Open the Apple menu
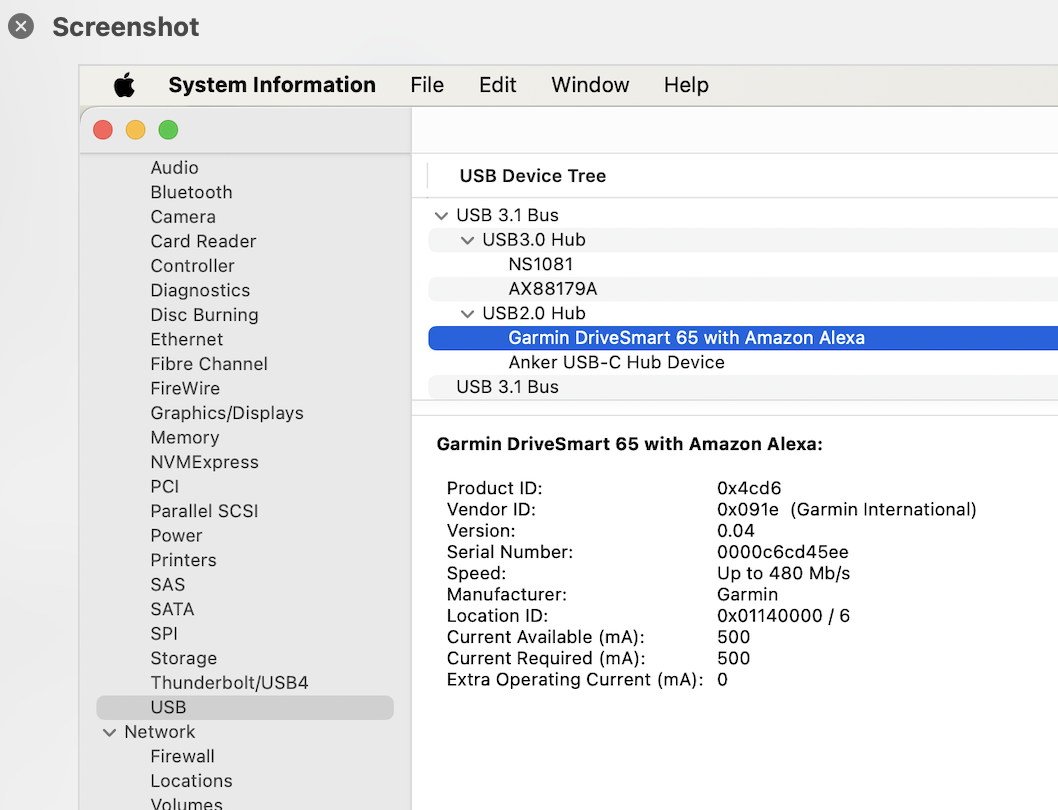This screenshot has width=1058, height=810. click(x=124, y=85)
